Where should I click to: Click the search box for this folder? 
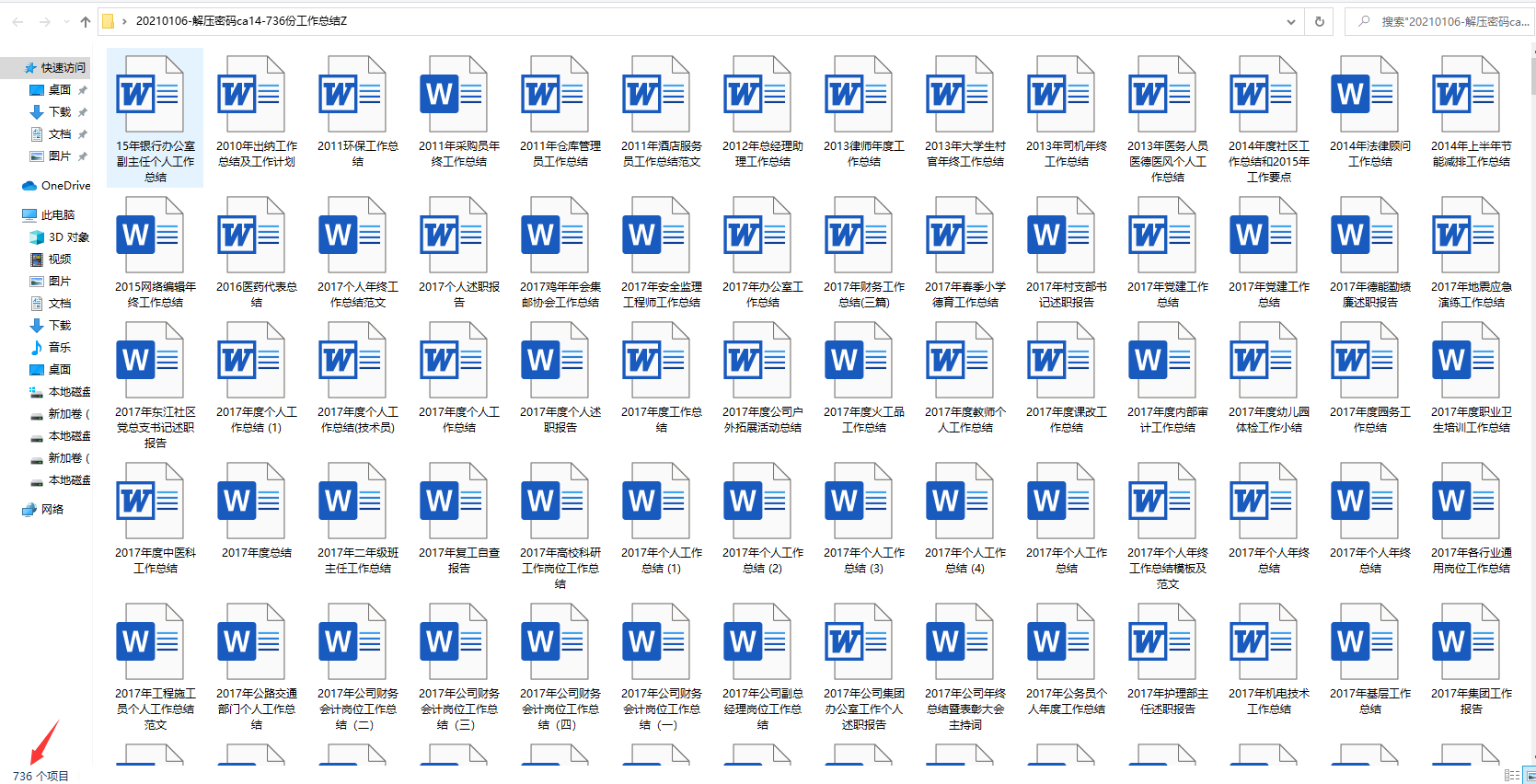[1440, 21]
